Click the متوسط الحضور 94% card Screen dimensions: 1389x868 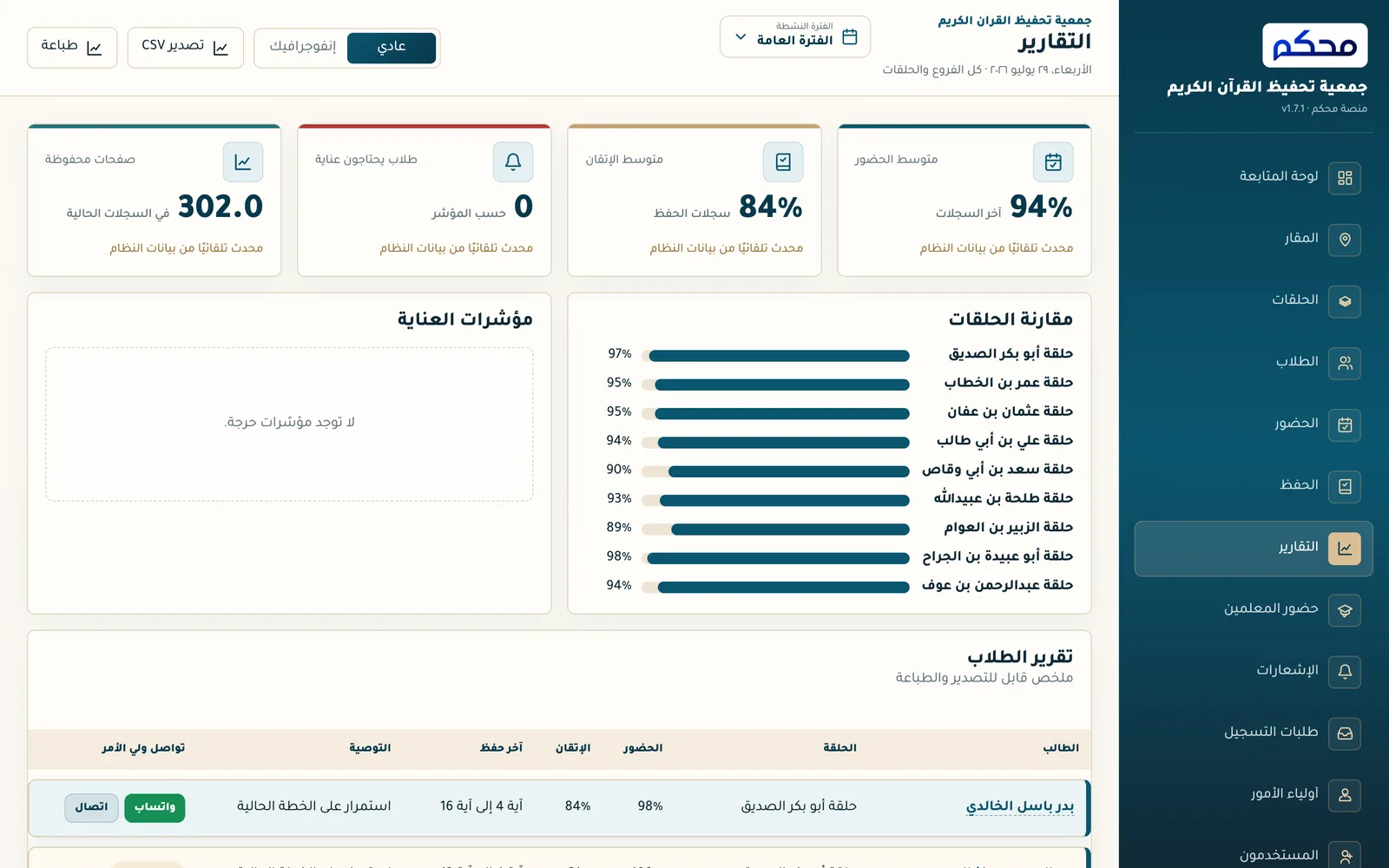964,201
